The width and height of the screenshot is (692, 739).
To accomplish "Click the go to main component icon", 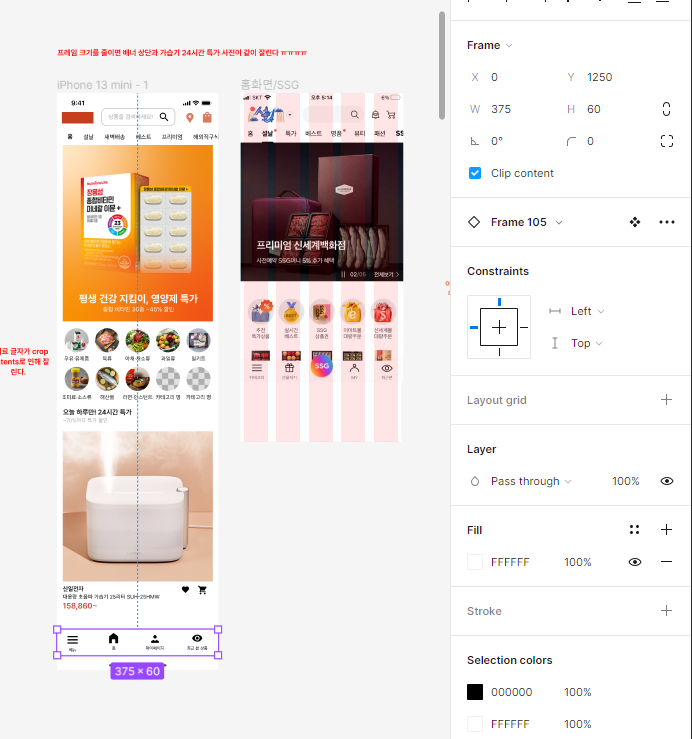I will (x=635, y=222).
